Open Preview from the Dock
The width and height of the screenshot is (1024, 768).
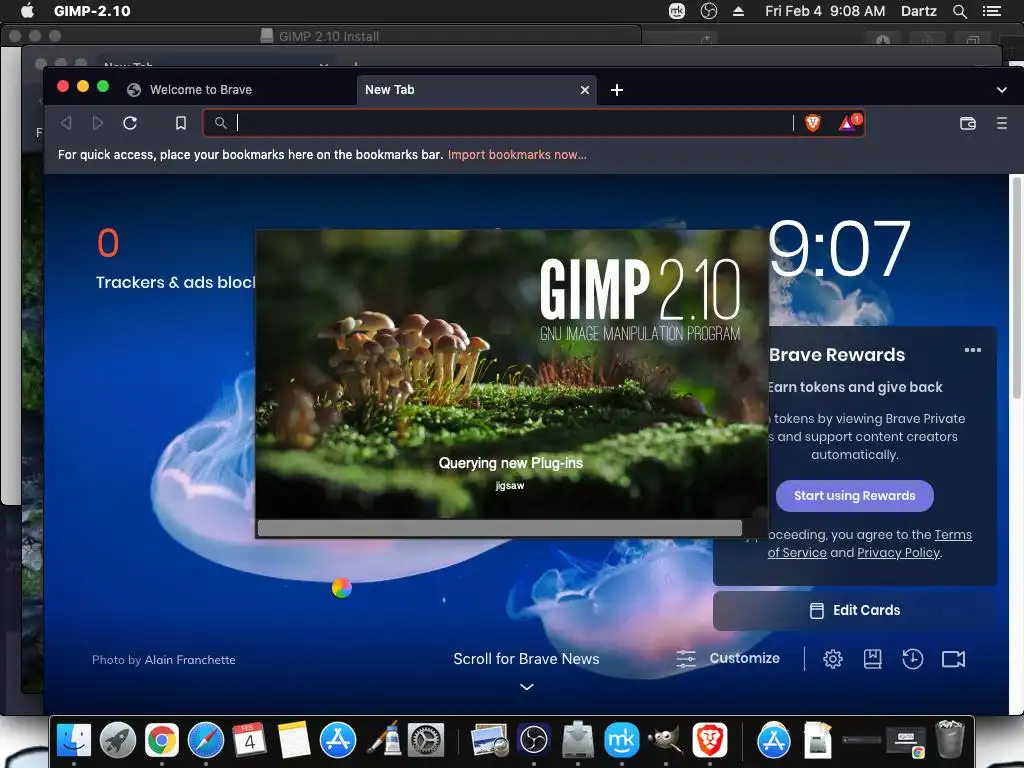(x=490, y=740)
